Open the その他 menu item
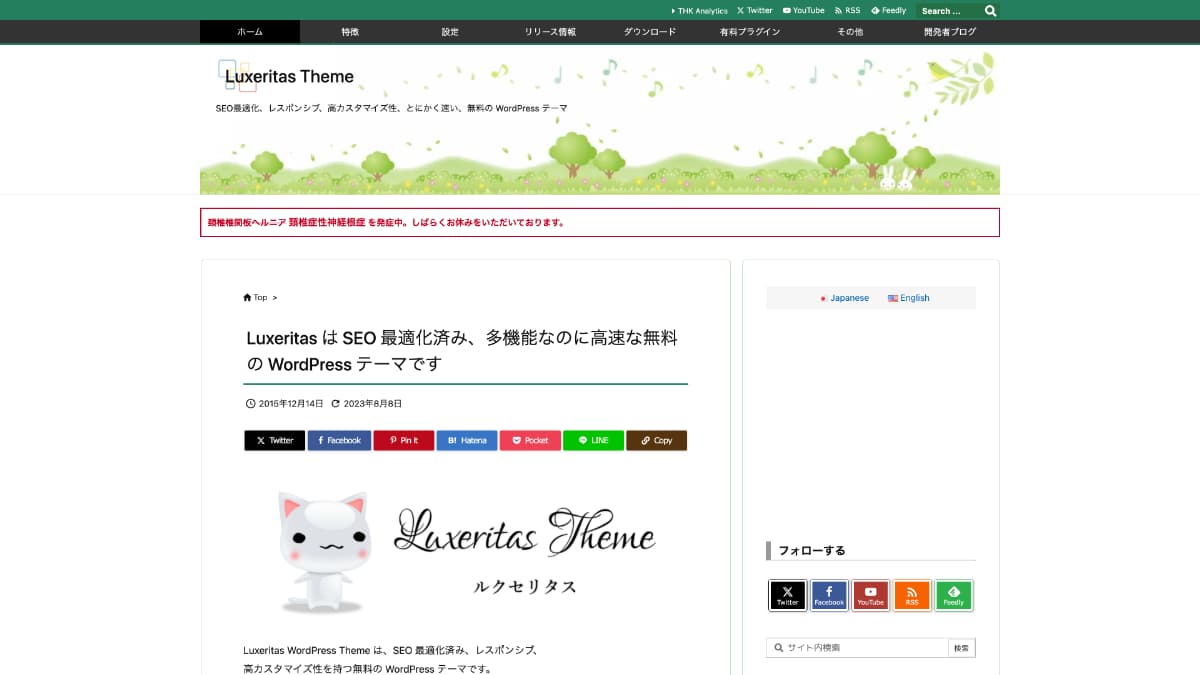The image size is (1200, 675). (x=850, y=32)
